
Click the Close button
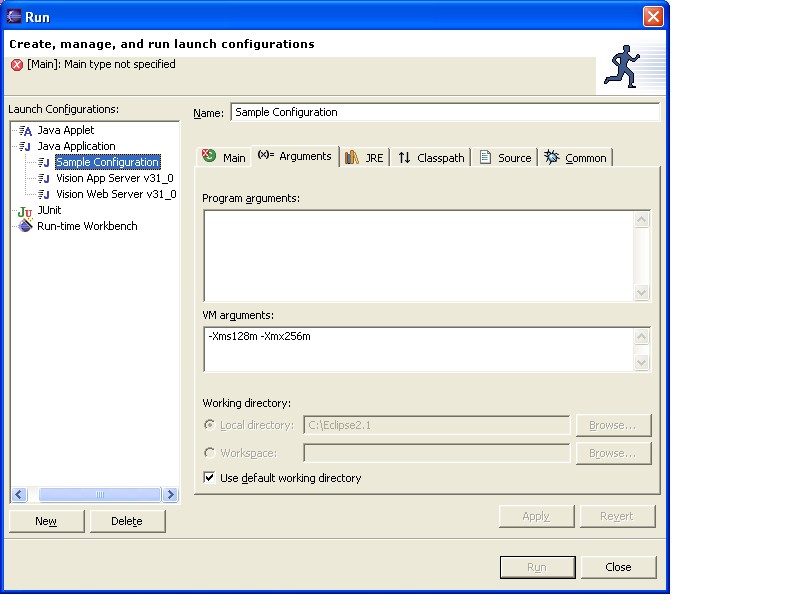tap(618, 567)
